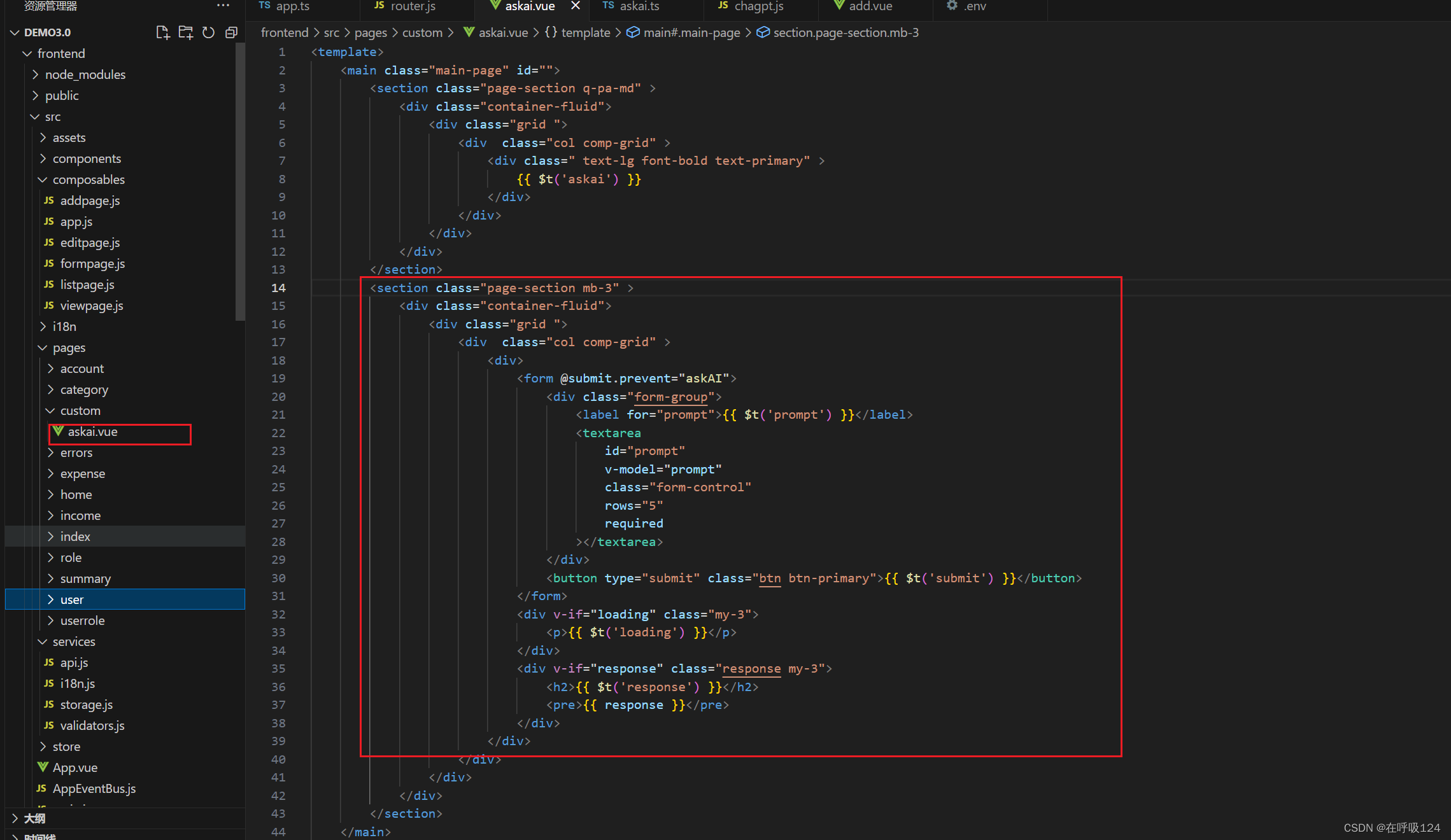Open askai.vue in the custom folder
The width and height of the screenshot is (1451, 840).
pos(92,431)
